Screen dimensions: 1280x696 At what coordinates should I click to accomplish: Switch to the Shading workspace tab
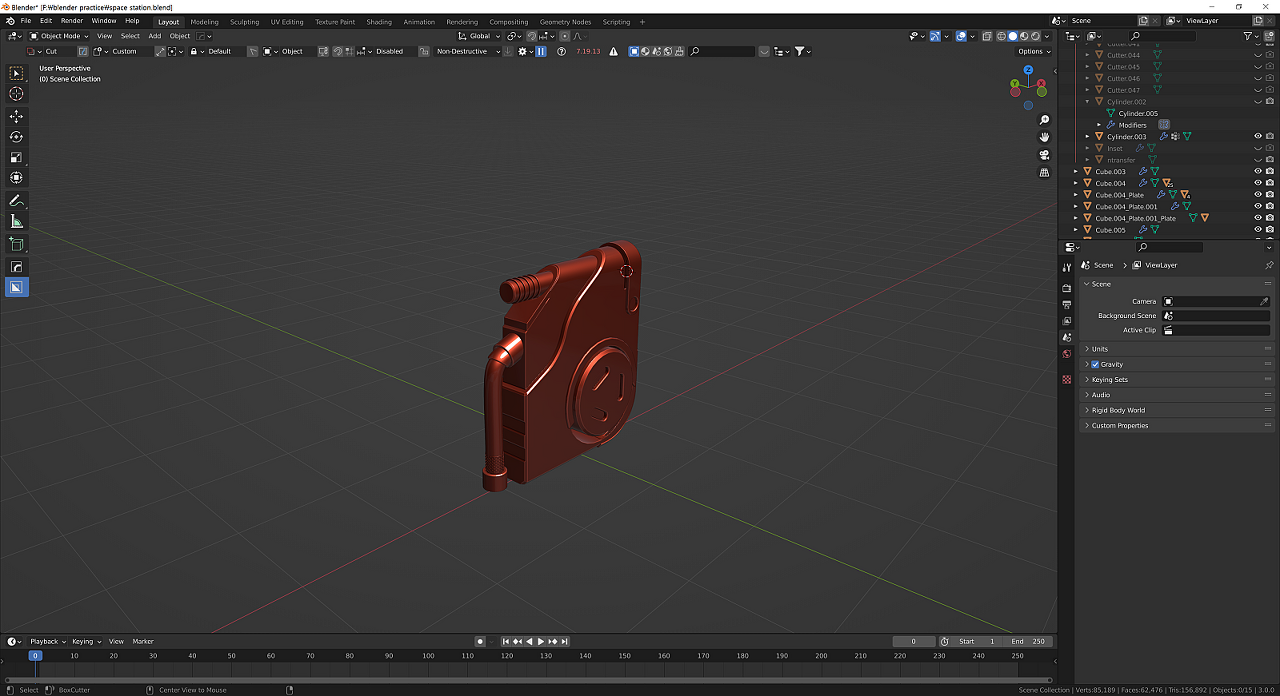tap(379, 22)
